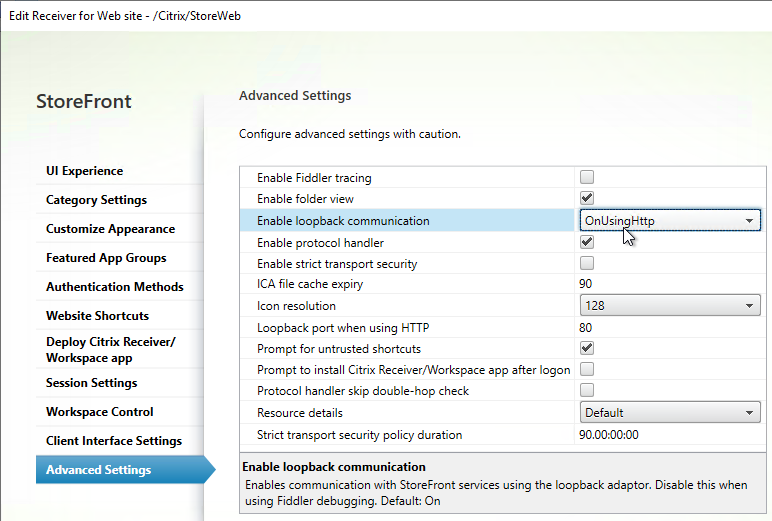Screen dimensions: 772x521
Task: Tick Protocol handler skip double-hop check box
Action: (x=586, y=390)
